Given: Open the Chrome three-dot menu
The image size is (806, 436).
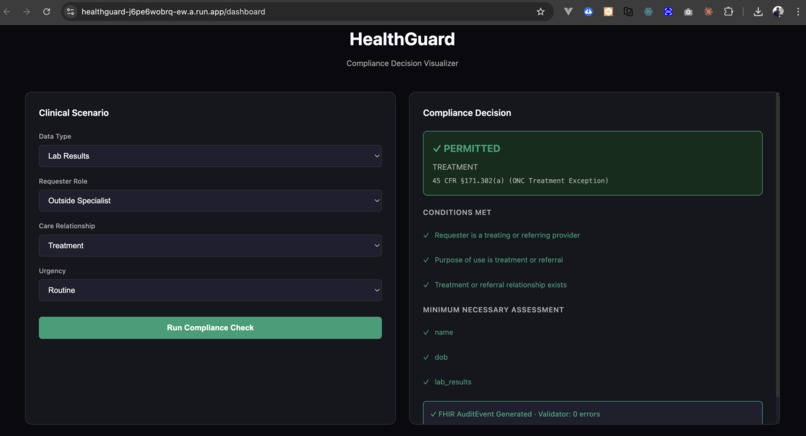Looking at the screenshot, I should coord(798,11).
